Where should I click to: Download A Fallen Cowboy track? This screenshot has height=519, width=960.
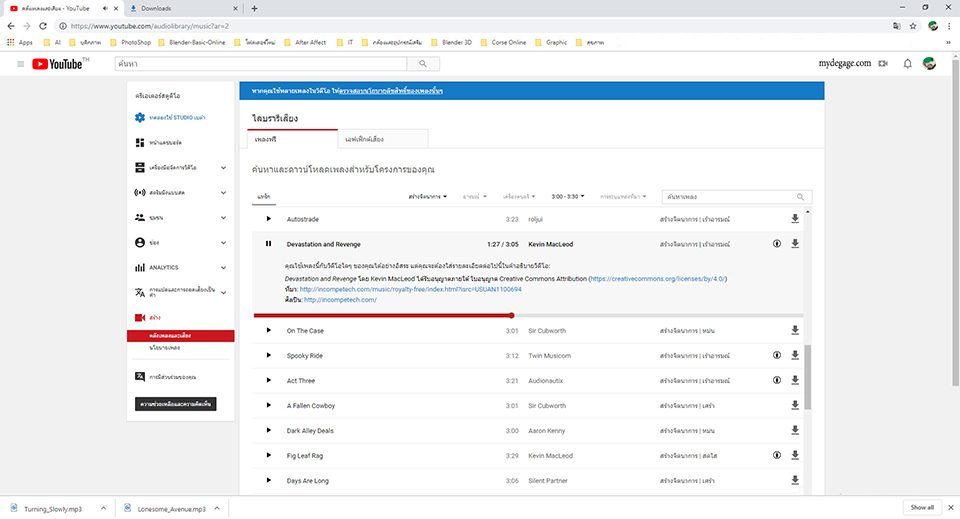pyautogui.click(x=795, y=405)
